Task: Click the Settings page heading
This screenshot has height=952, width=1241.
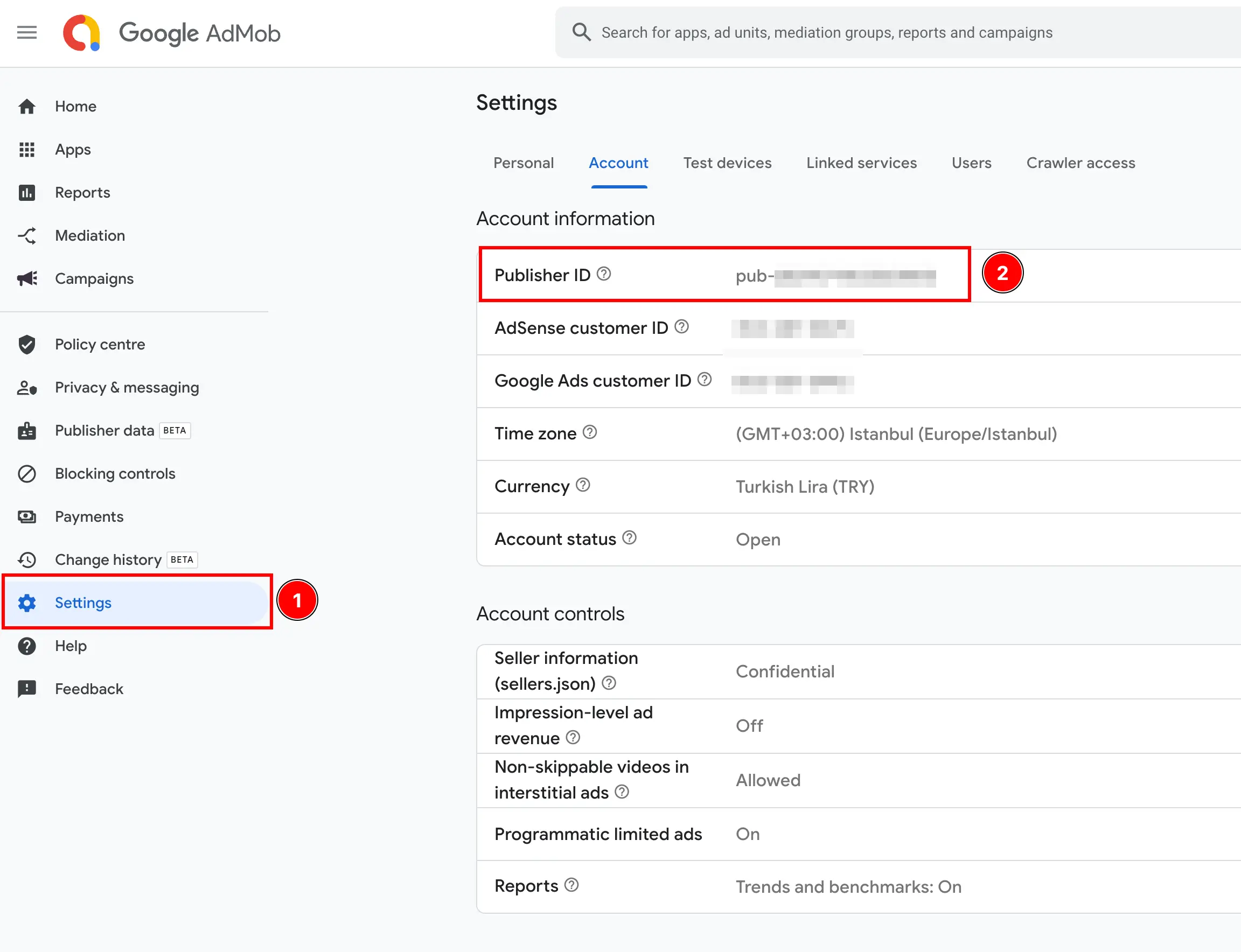Action: coord(517,102)
